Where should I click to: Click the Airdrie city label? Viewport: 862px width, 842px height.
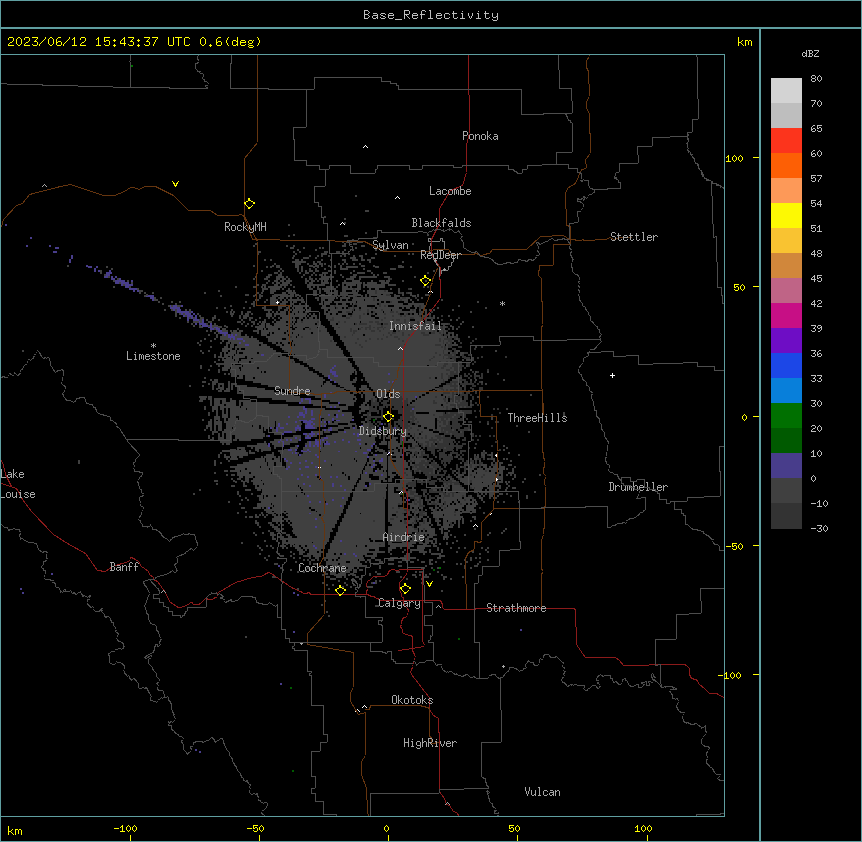(404, 537)
